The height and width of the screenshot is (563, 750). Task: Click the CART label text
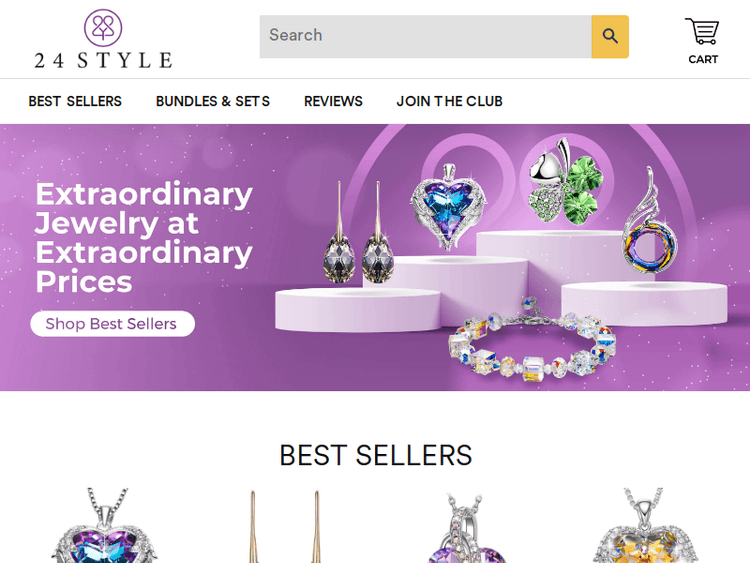[703, 59]
